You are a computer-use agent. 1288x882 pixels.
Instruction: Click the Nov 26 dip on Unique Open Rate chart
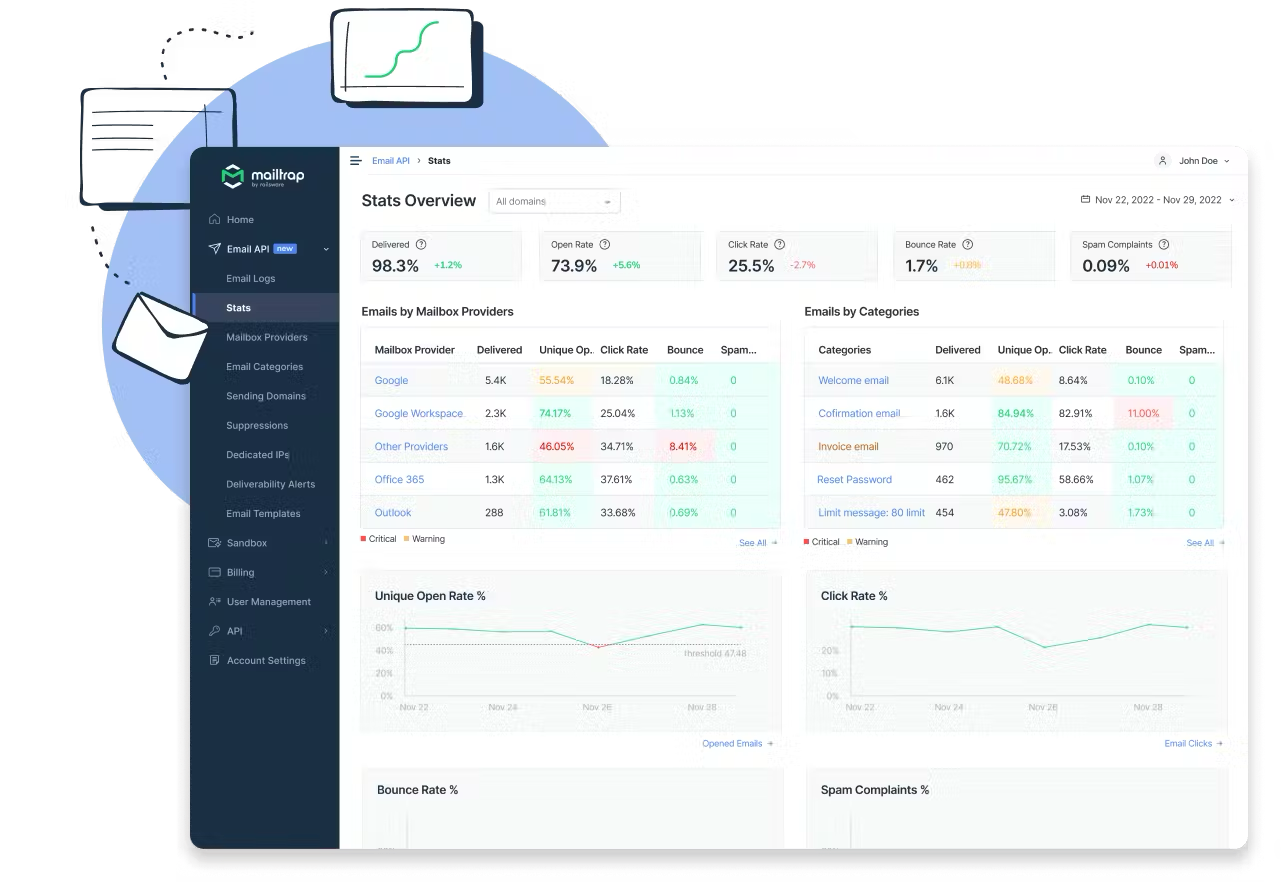tap(598, 647)
